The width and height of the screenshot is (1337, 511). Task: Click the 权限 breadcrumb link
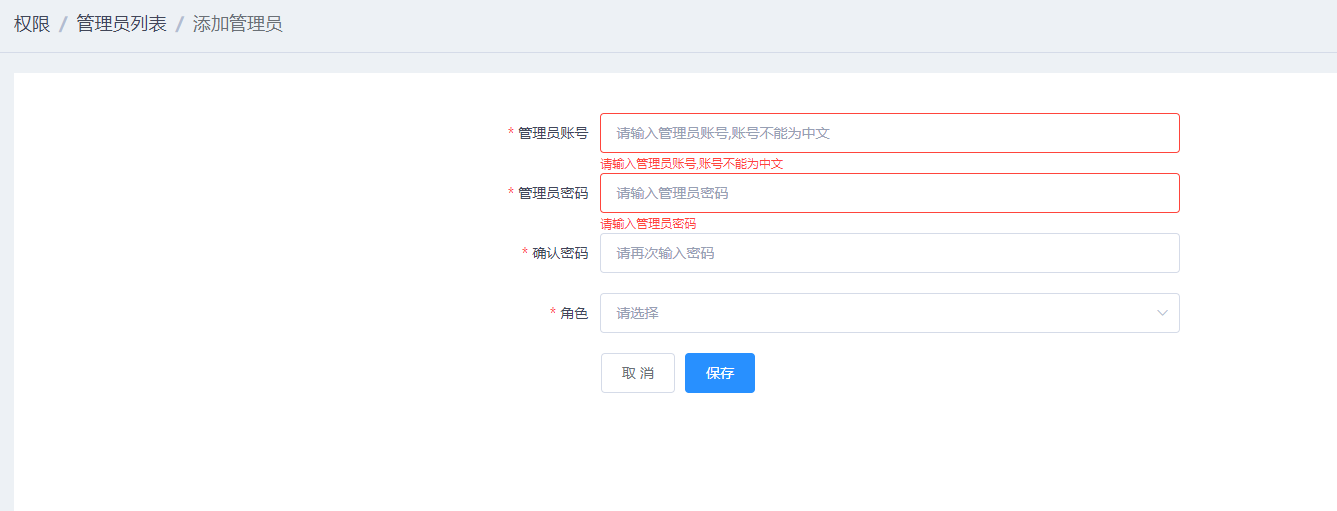32,24
